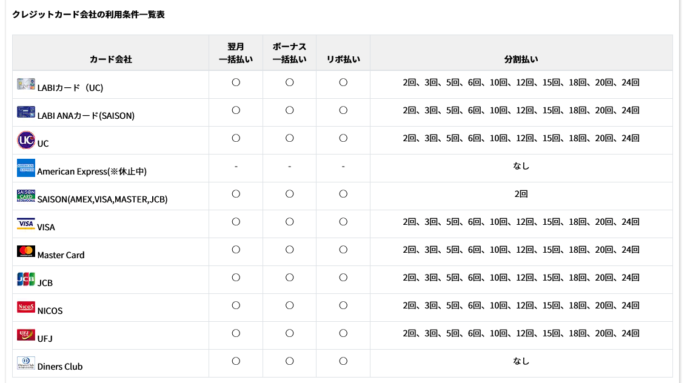This screenshot has width=690, height=383.
Task: Click the American Express card logo
Action: (x=26, y=168)
